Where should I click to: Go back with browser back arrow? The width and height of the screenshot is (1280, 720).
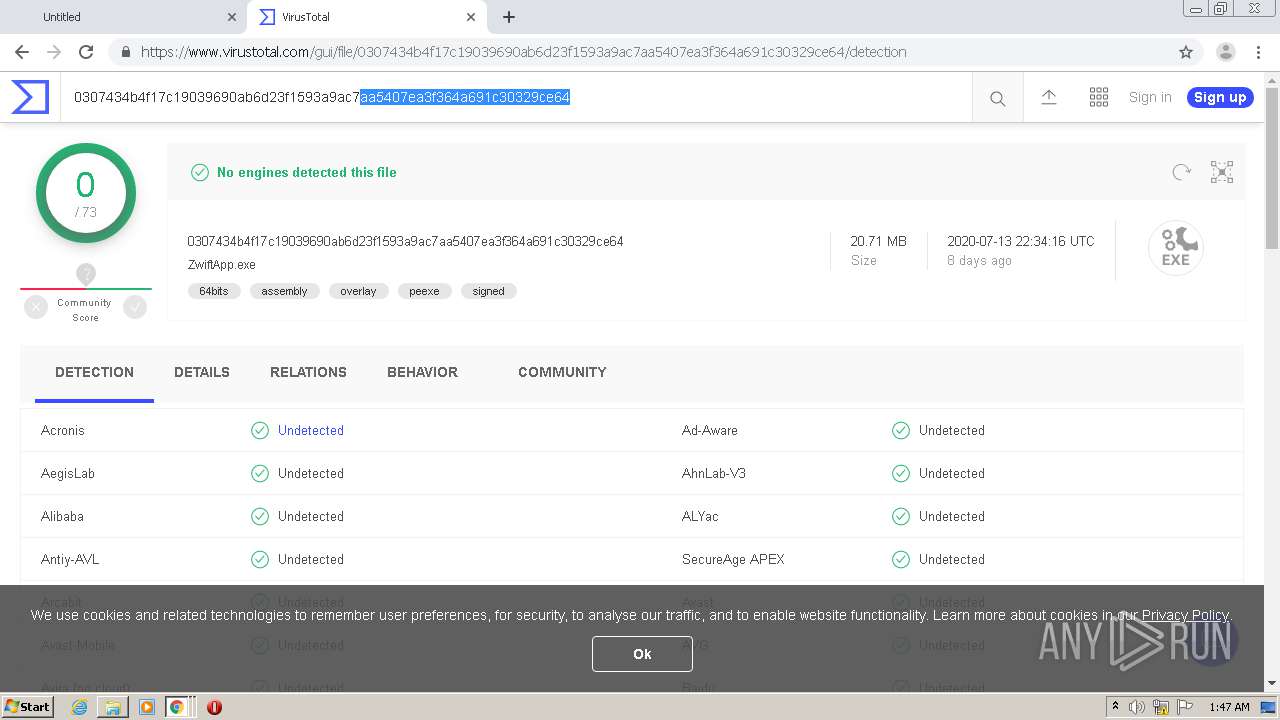(x=22, y=52)
